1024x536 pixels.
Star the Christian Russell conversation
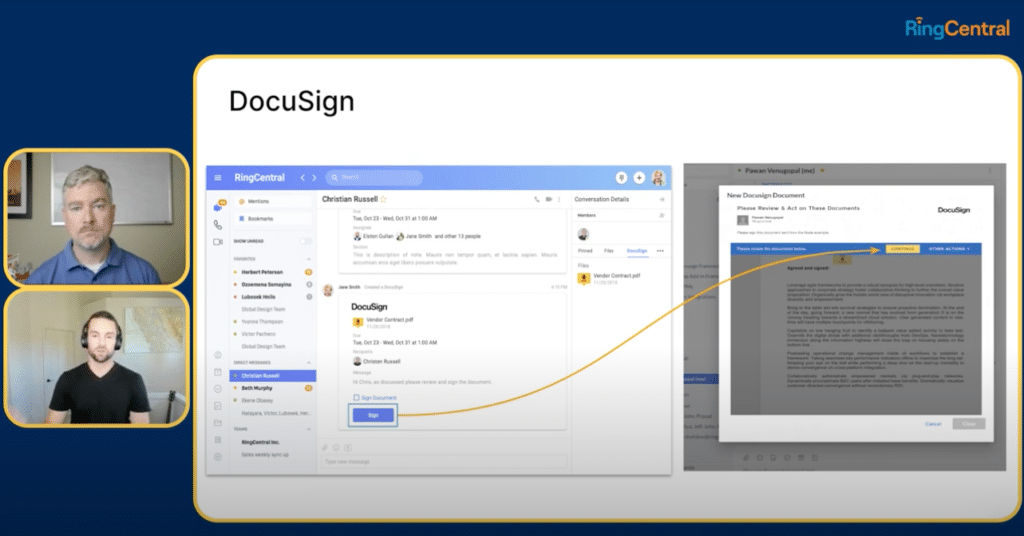click(x=383, y=200)
